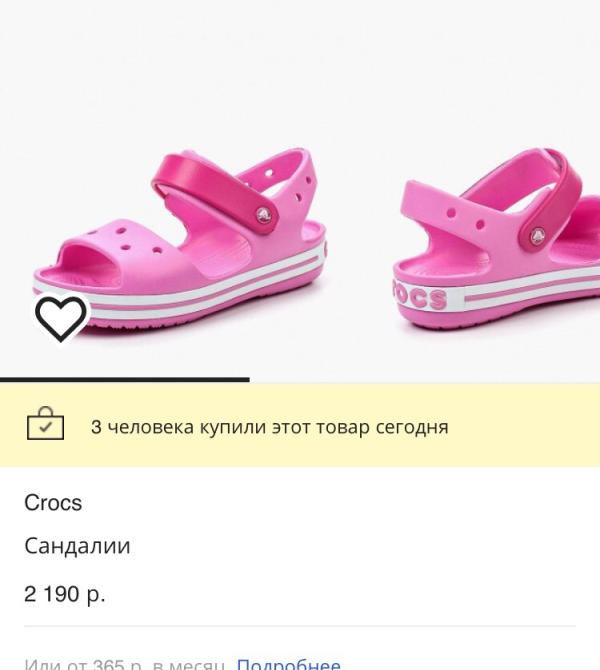Open the right sandal heel-view photo

tap(495, 245)
